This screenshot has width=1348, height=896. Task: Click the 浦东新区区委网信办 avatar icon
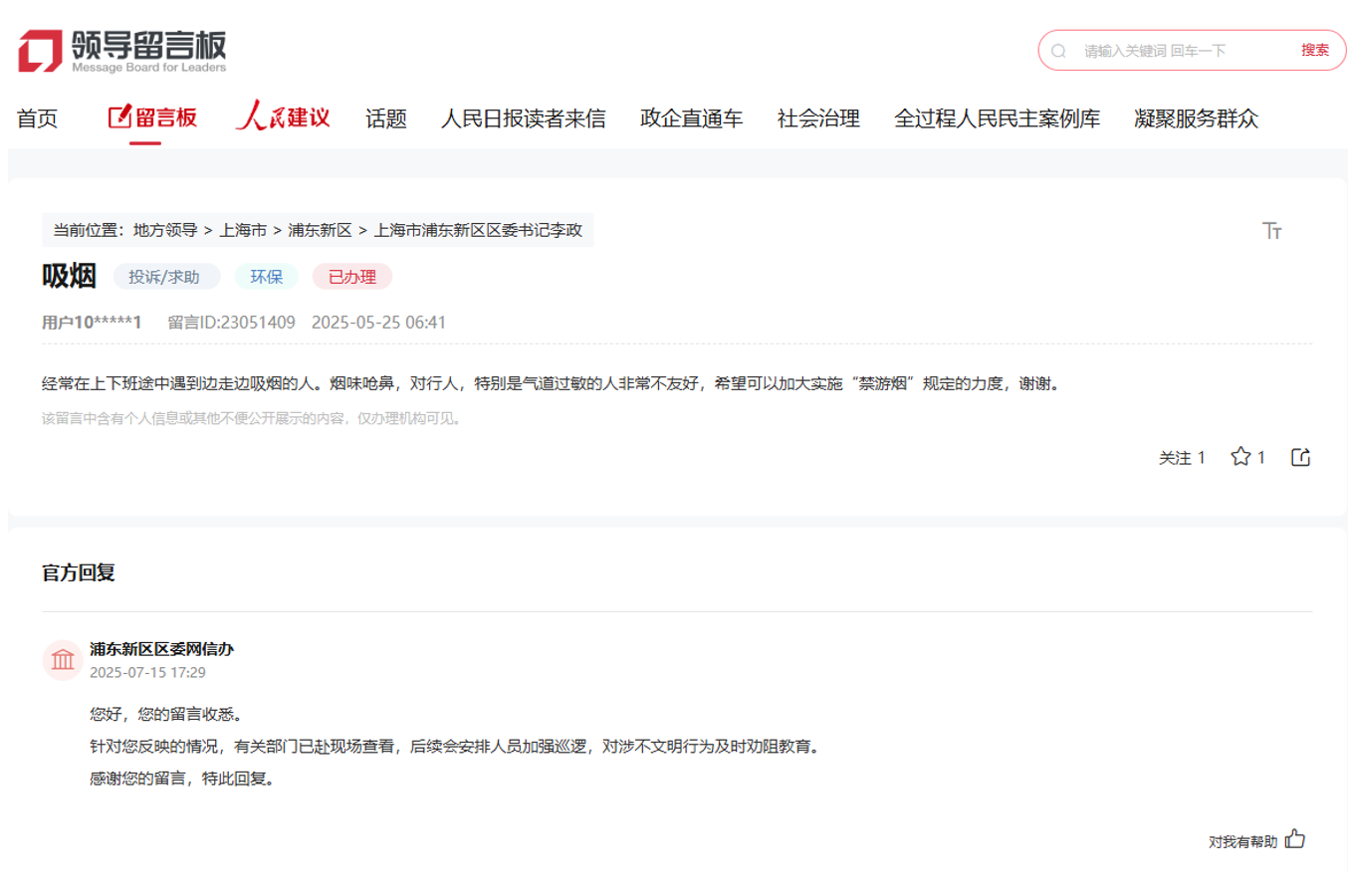[x=63, y=660]
